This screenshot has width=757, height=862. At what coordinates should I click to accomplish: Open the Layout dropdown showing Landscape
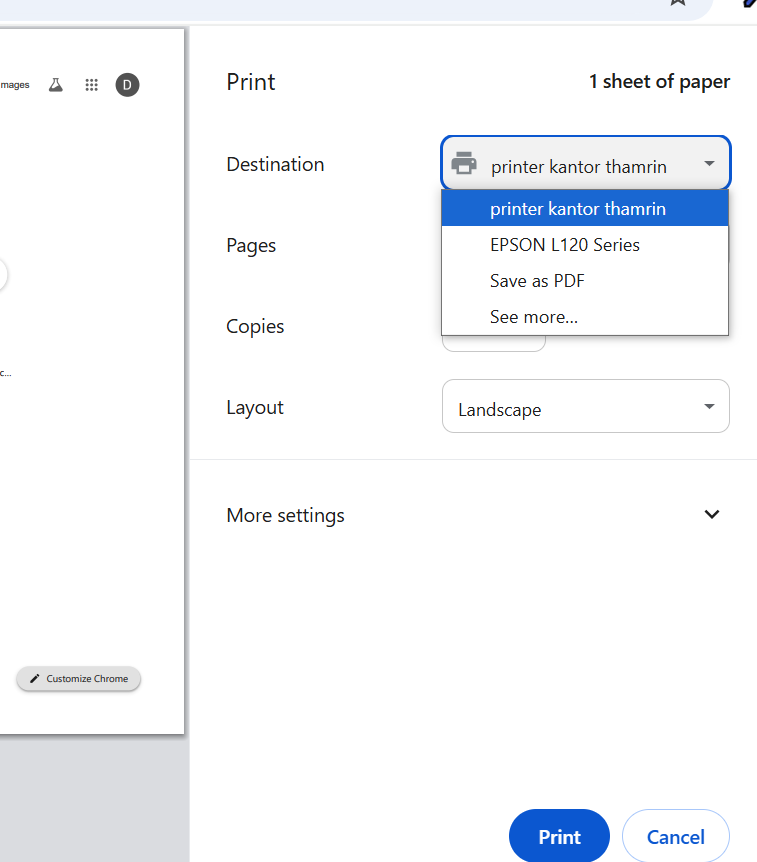coord(585,407)
